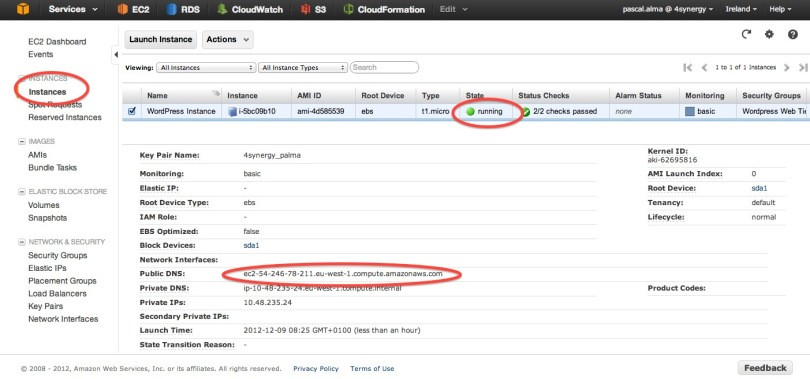This screenshot has height=379, width=810.
Task: Refresh the instances list
Action: (746, 34)
